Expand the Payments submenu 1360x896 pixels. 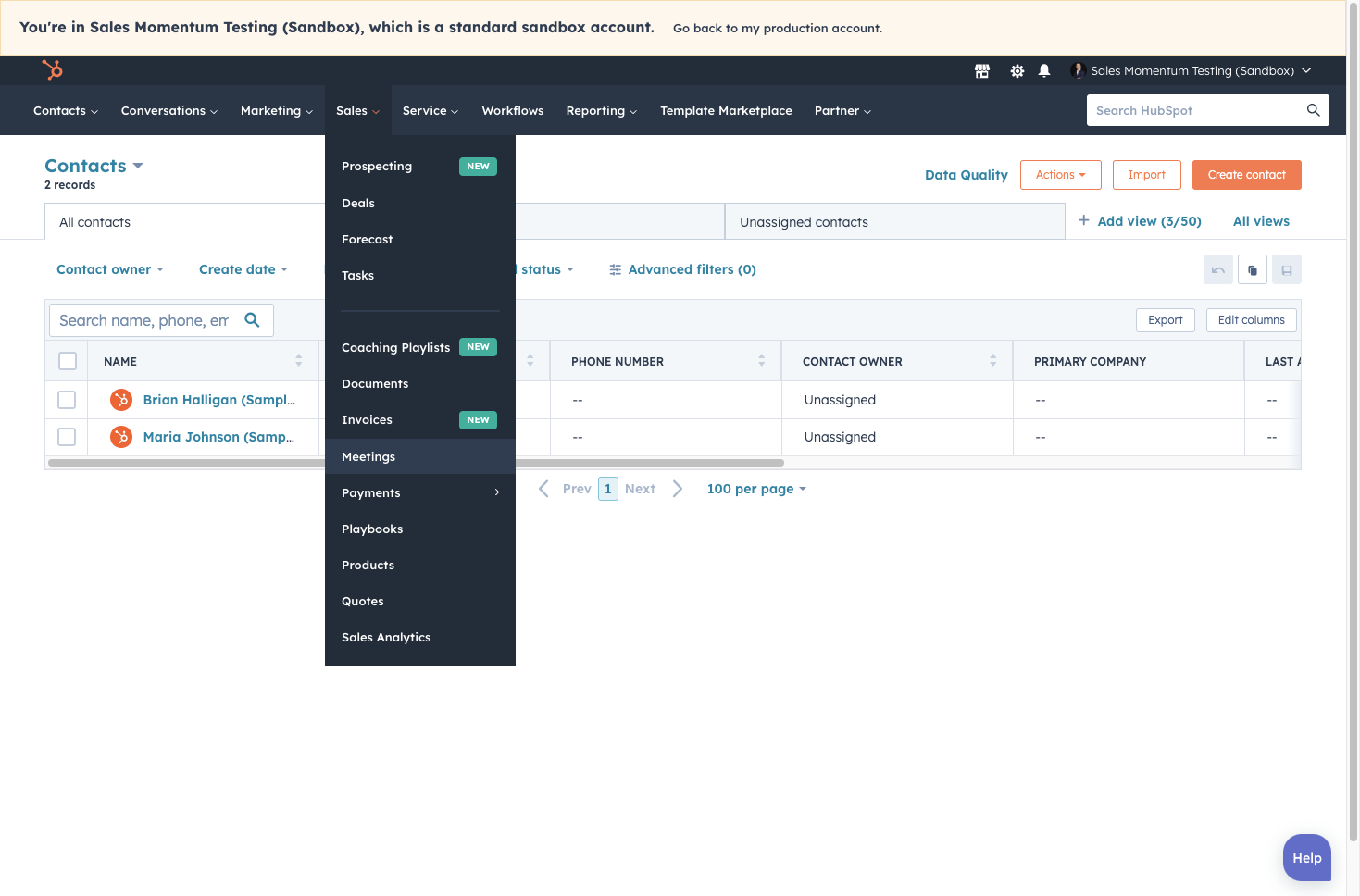point(420,492)
